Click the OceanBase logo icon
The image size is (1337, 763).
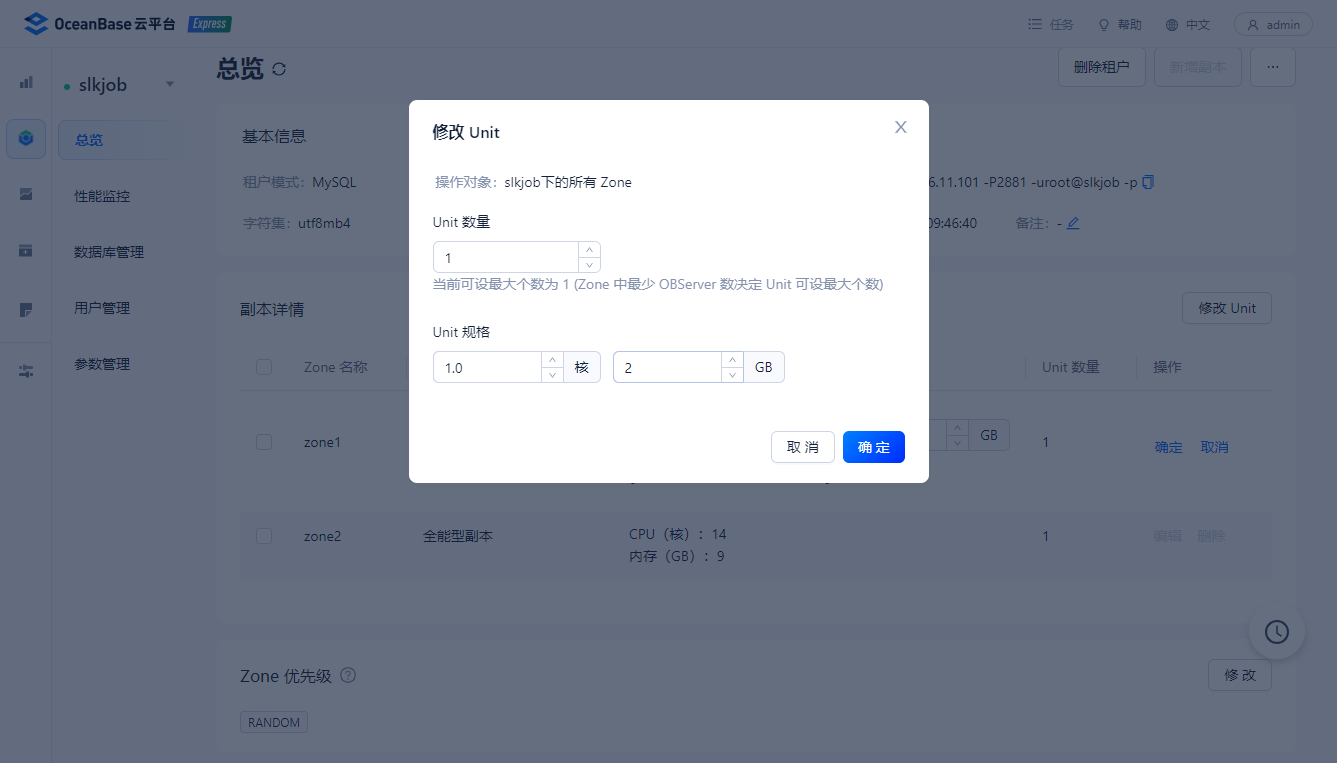(36, 24)
